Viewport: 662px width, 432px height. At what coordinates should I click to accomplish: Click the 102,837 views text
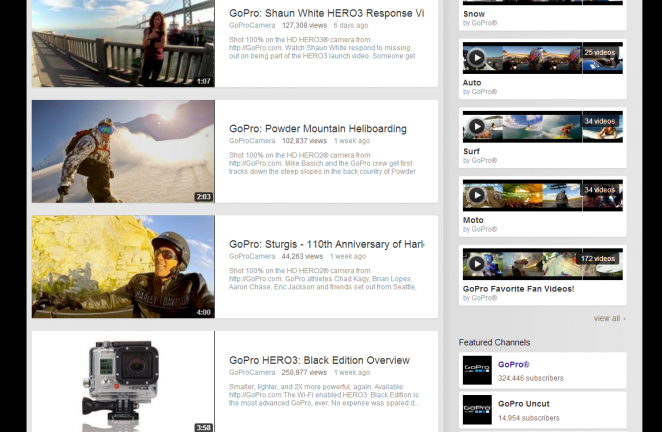point(304,141)
